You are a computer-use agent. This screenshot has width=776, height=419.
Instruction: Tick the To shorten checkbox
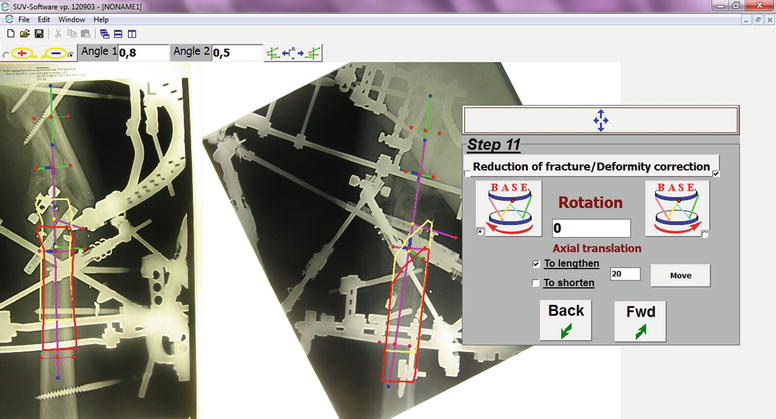(x=537, y=283)
